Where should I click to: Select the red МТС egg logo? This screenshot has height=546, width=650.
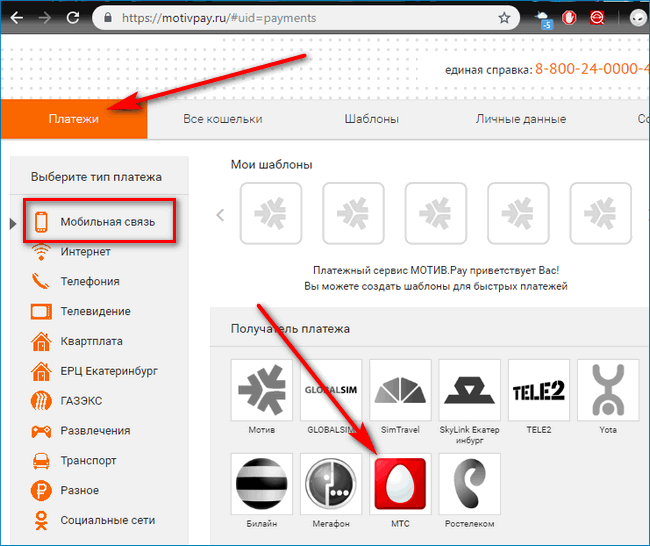pyautogui.click(x=400, y=484)
